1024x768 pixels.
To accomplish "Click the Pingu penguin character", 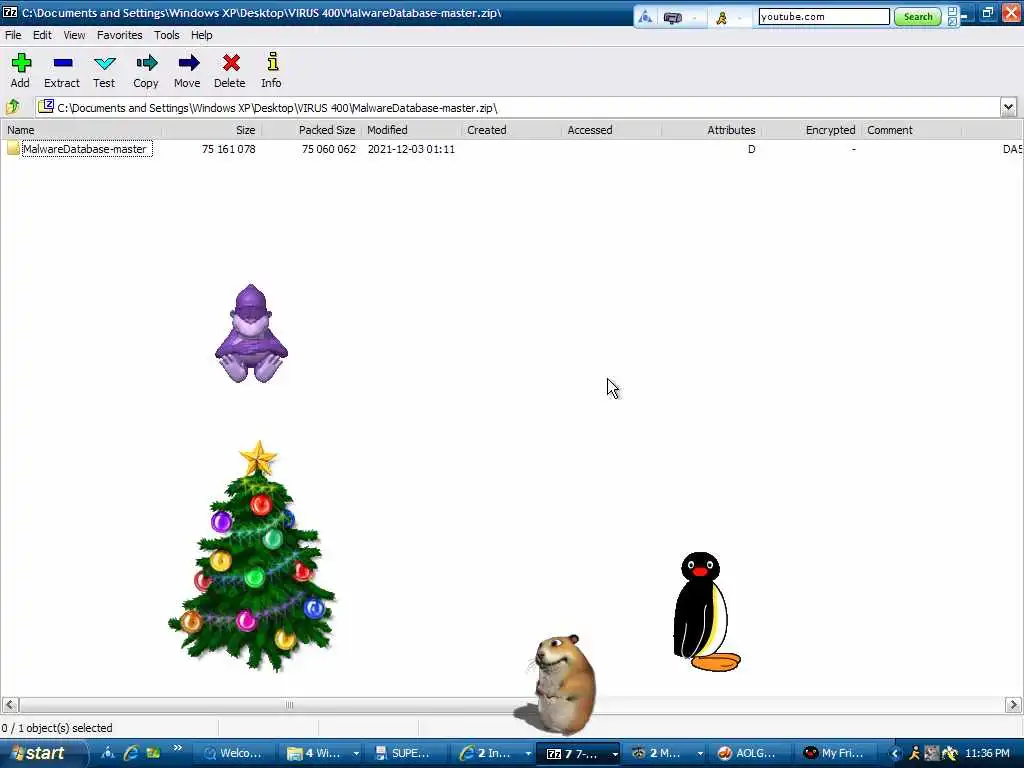I will (706, 612).
